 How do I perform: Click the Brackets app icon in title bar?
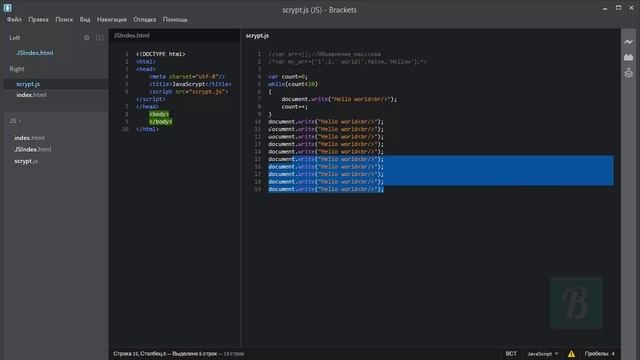click(x=8, y=7)
